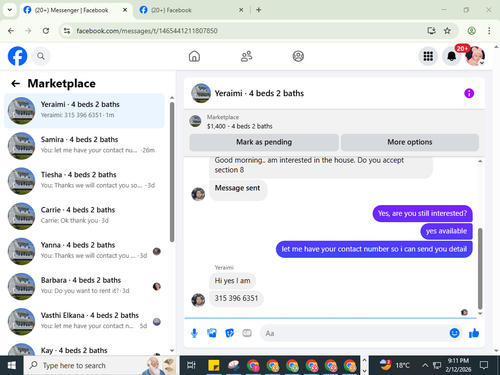
Task: Open Yanna 4 beds 2 baths chat
Action: (84, 251)
